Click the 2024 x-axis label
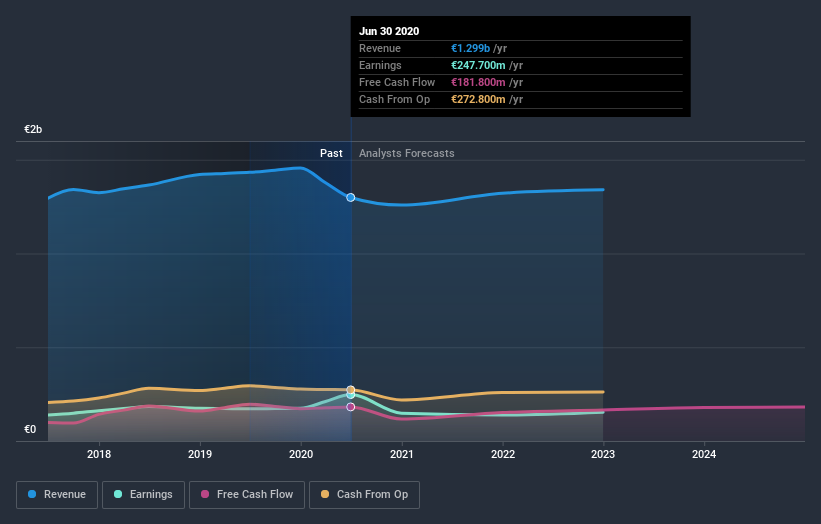This screenshot has height=524, width=821. (x=704, y=454)
